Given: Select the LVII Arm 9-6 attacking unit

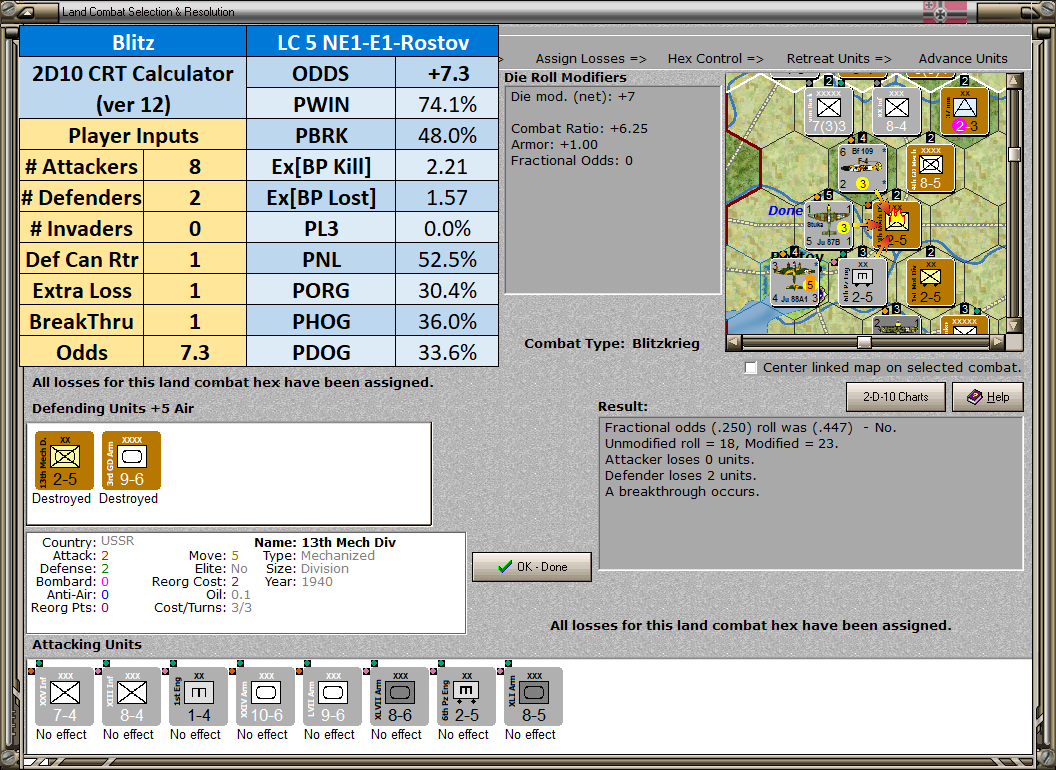Looking at the screenshot, I should coord(332,697).
